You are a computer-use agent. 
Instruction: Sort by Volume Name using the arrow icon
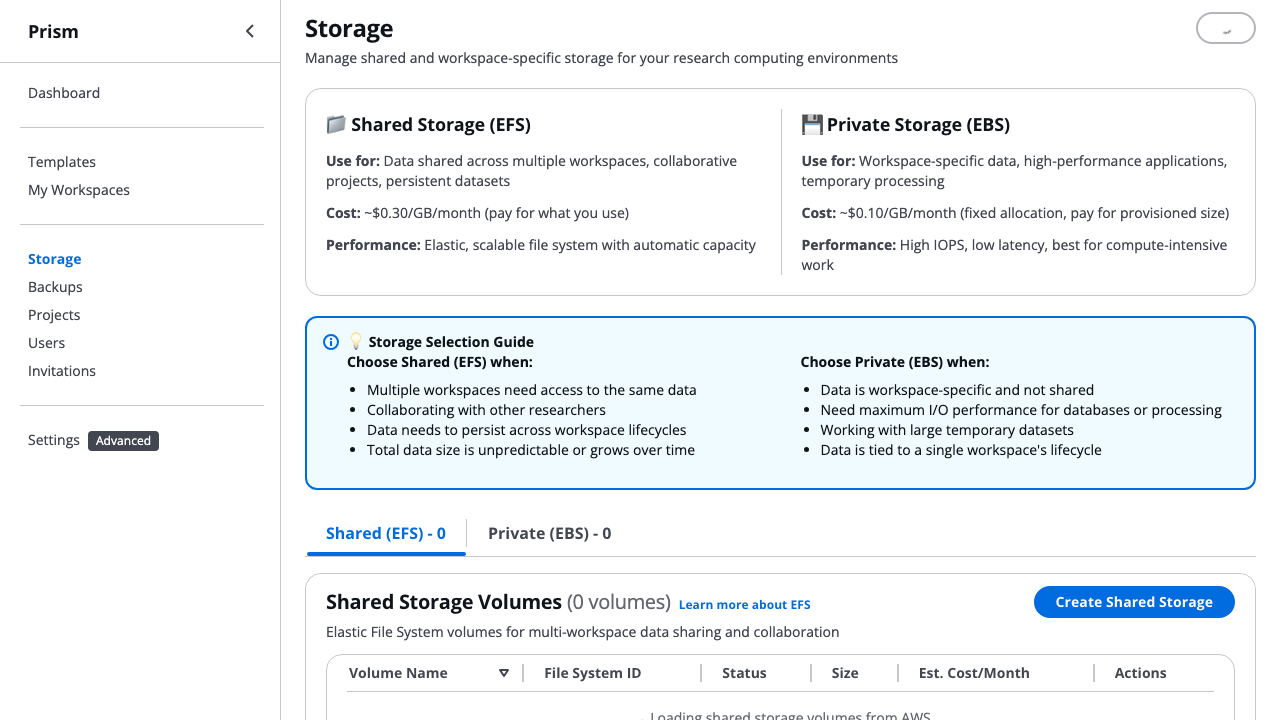pyautogui.click(x=504, y=673)
